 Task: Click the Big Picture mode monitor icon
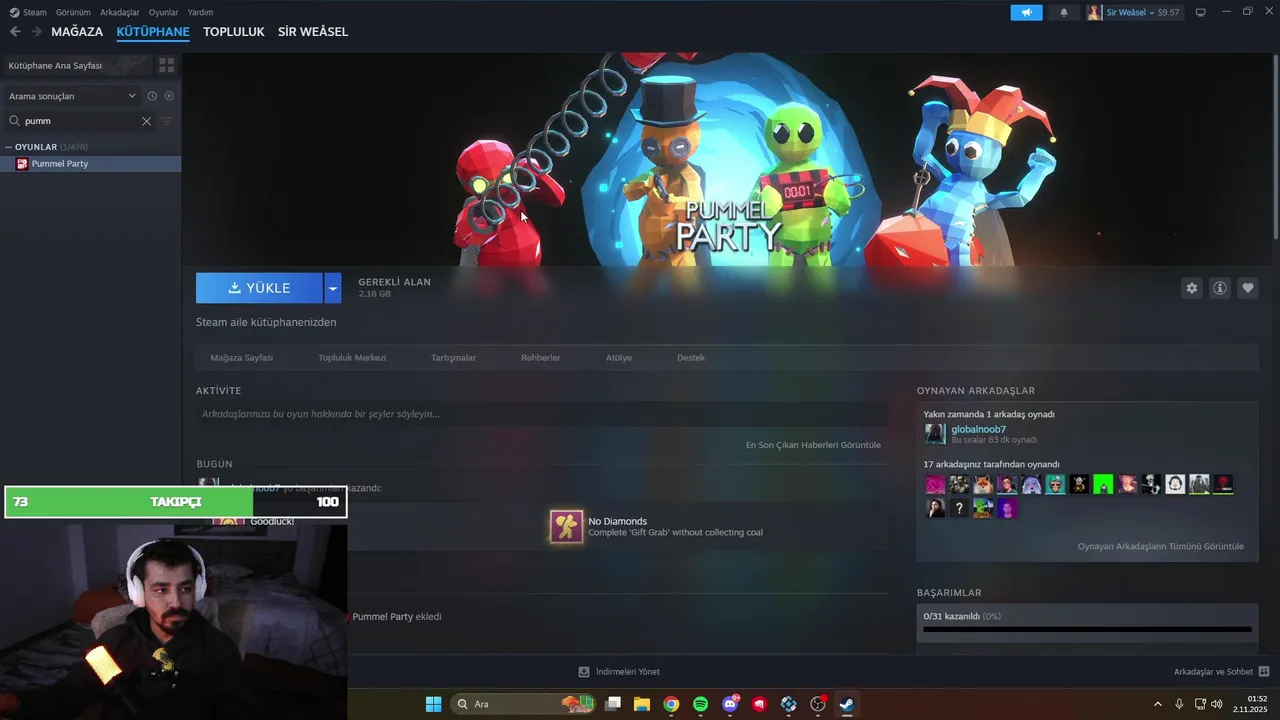pyautogui.click(x=1201, y=12)
